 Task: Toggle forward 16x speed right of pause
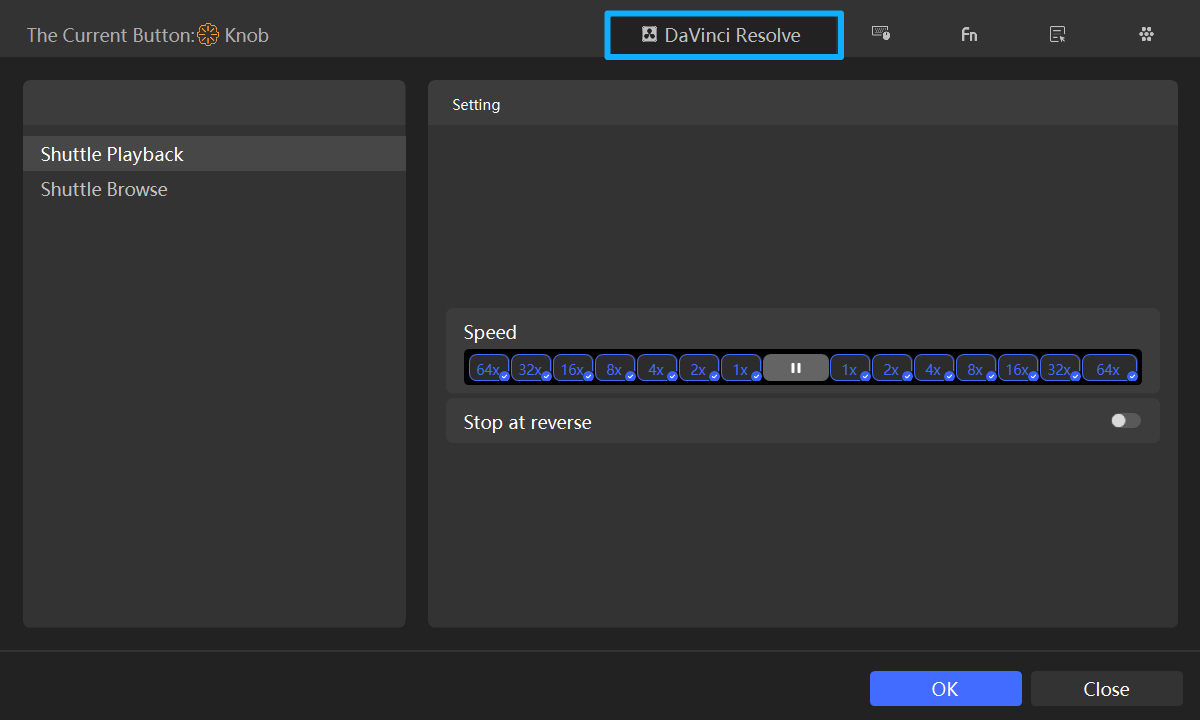click(x=1018, y=368)
